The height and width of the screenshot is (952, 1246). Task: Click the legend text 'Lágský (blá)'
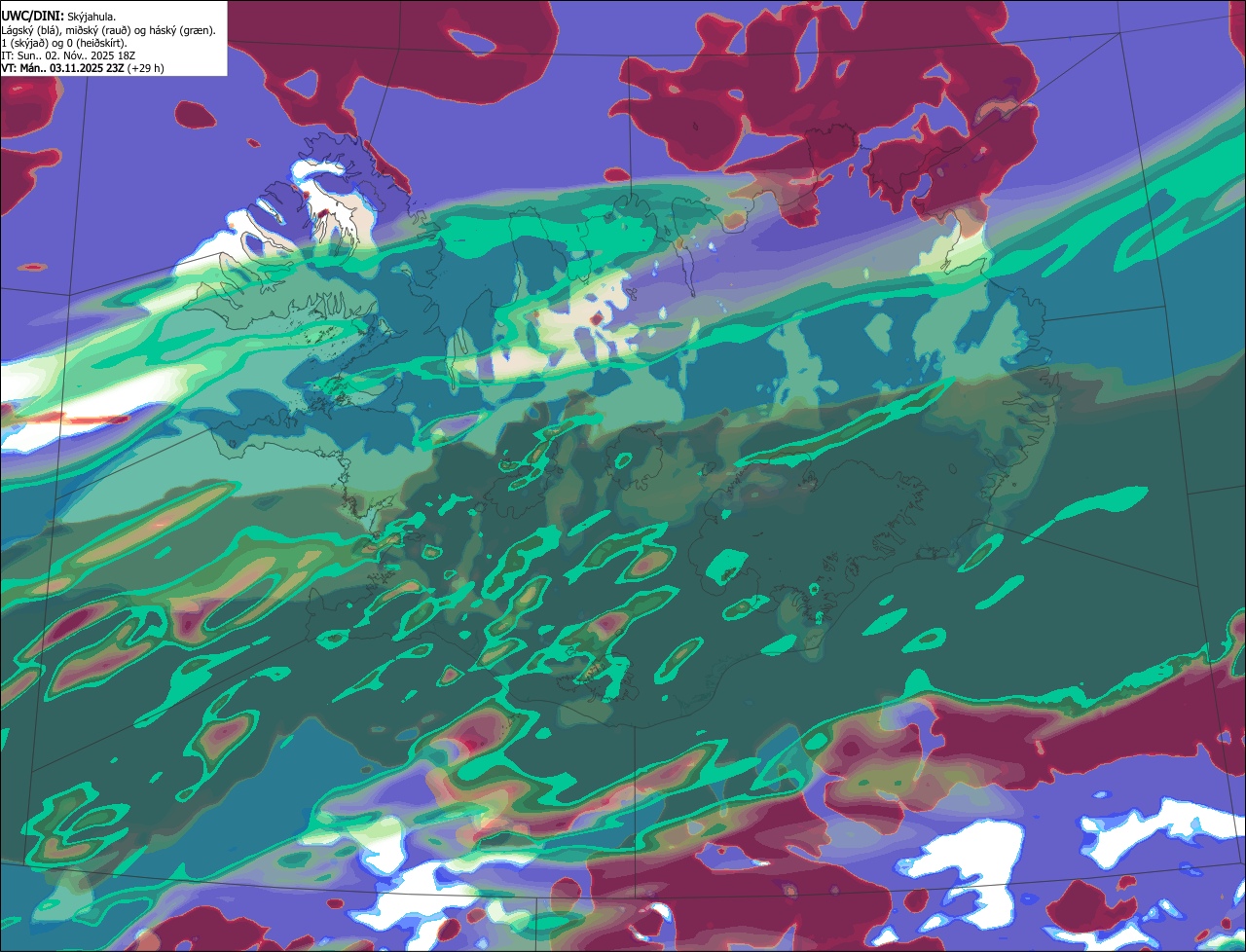pyautogui.click(x=30, y=30)
